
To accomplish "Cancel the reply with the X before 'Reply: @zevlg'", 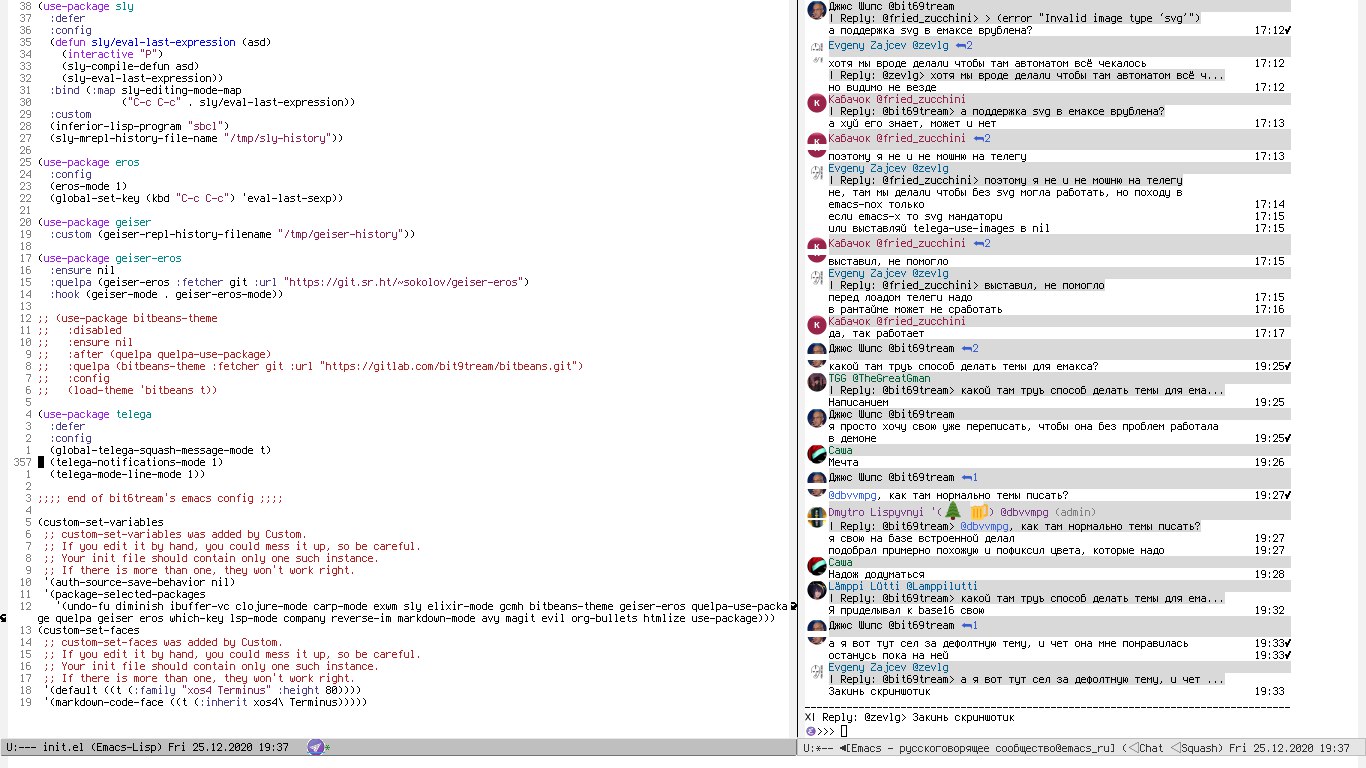I will point(808,718).
